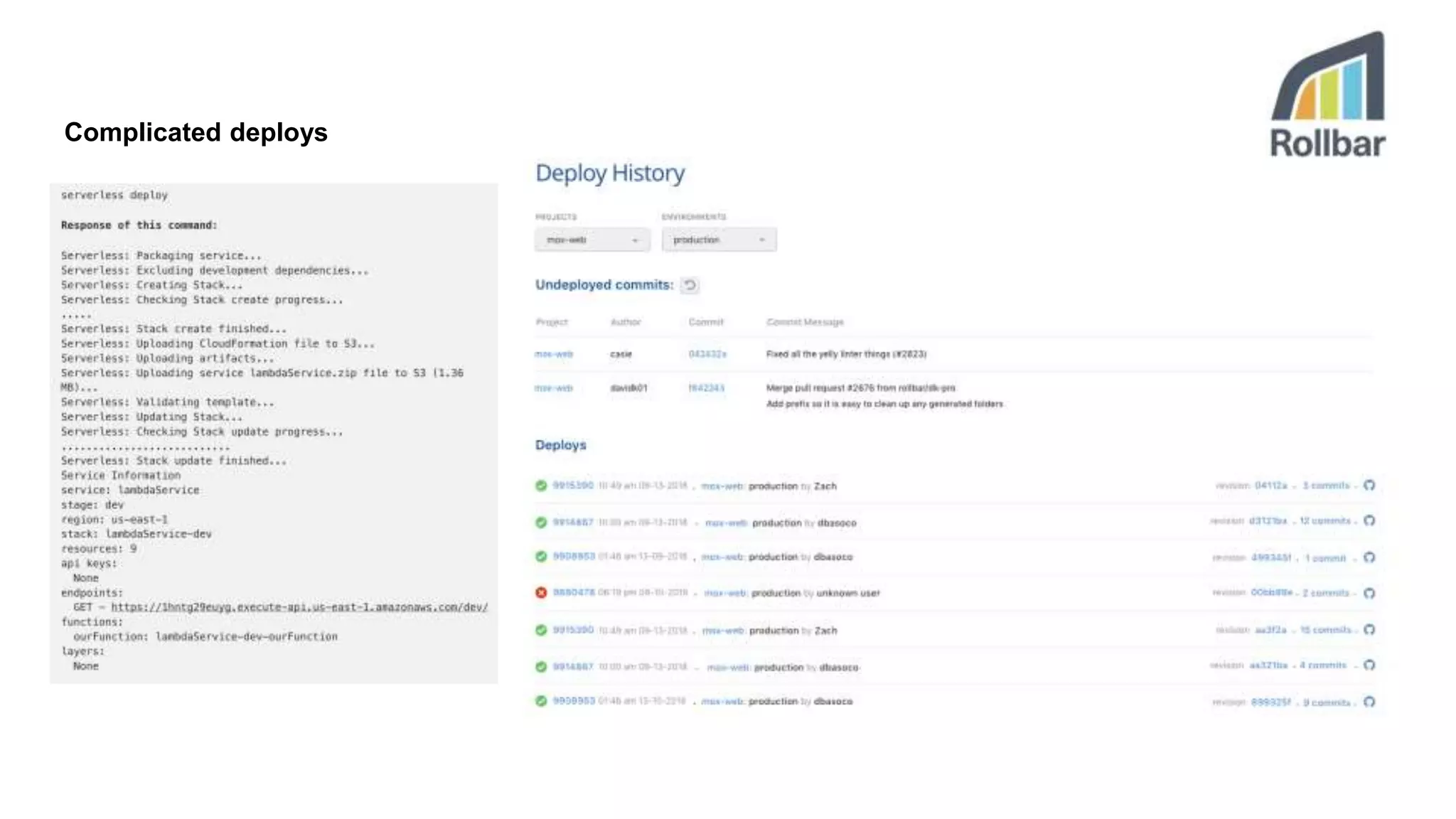The width and height of the screenshot is (1456, 819).
Task: Click the 'Merge pull request #2676' message
Action: [860, 388]
